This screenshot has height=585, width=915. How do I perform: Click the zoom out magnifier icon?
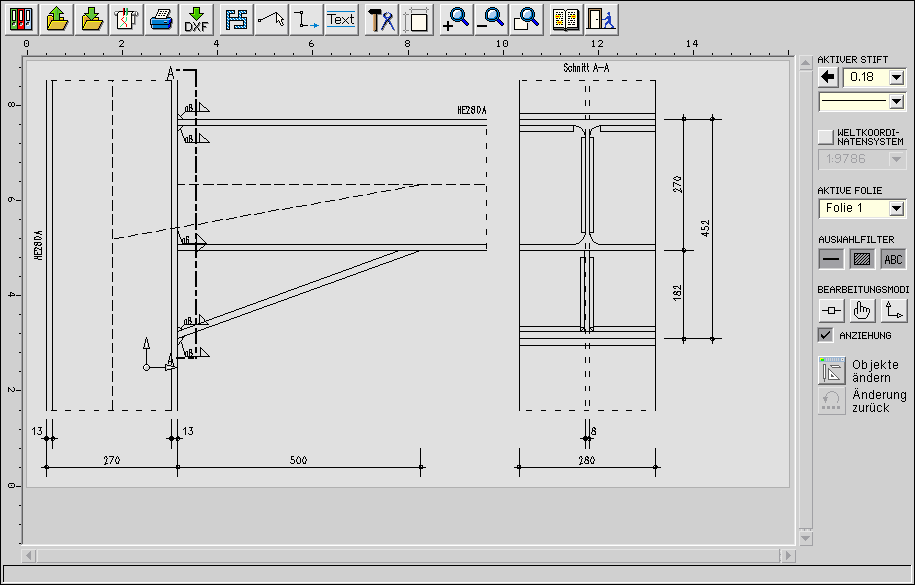[491, 18]
